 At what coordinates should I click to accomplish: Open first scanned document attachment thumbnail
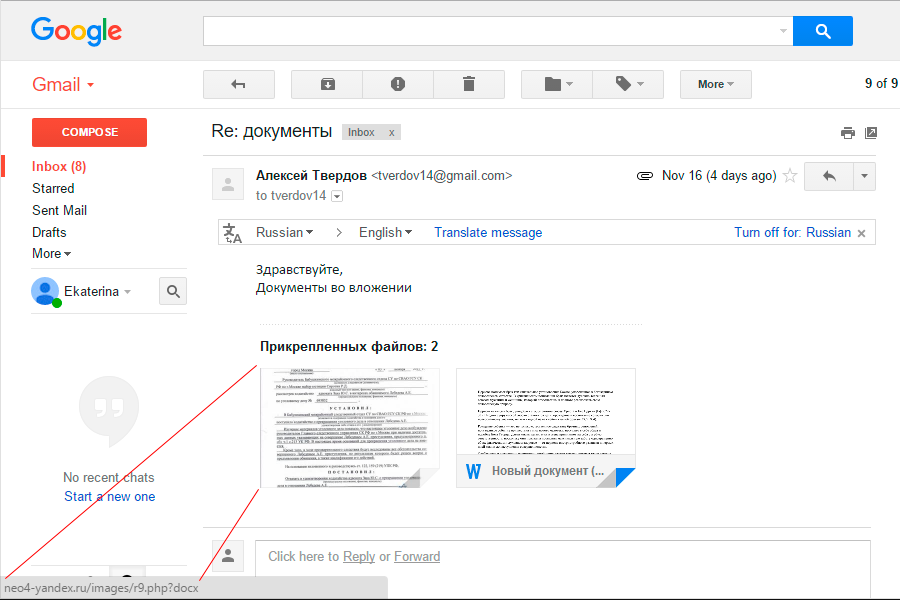coord(350,428)
